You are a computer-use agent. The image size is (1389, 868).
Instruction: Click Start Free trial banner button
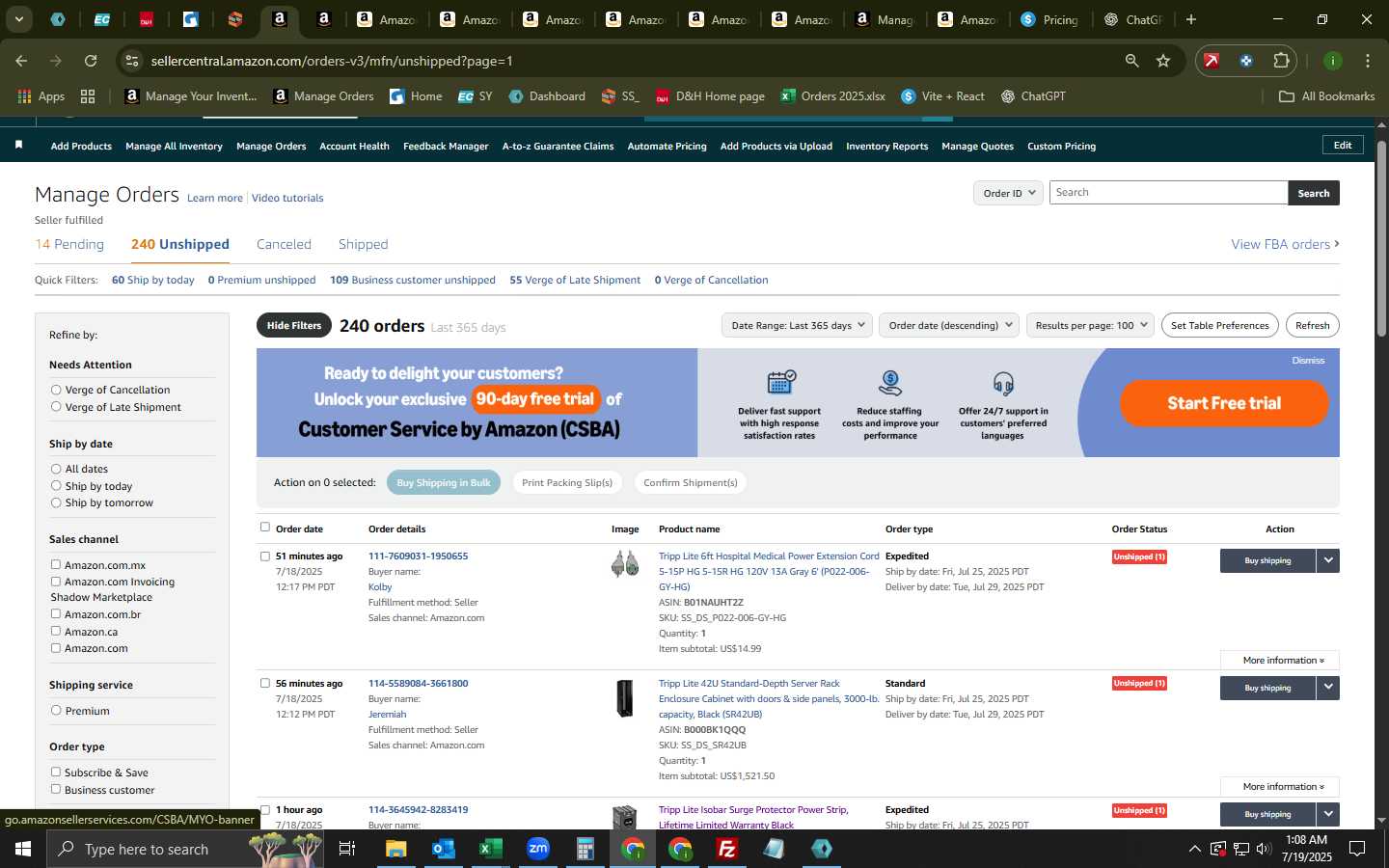point(1224,403)
